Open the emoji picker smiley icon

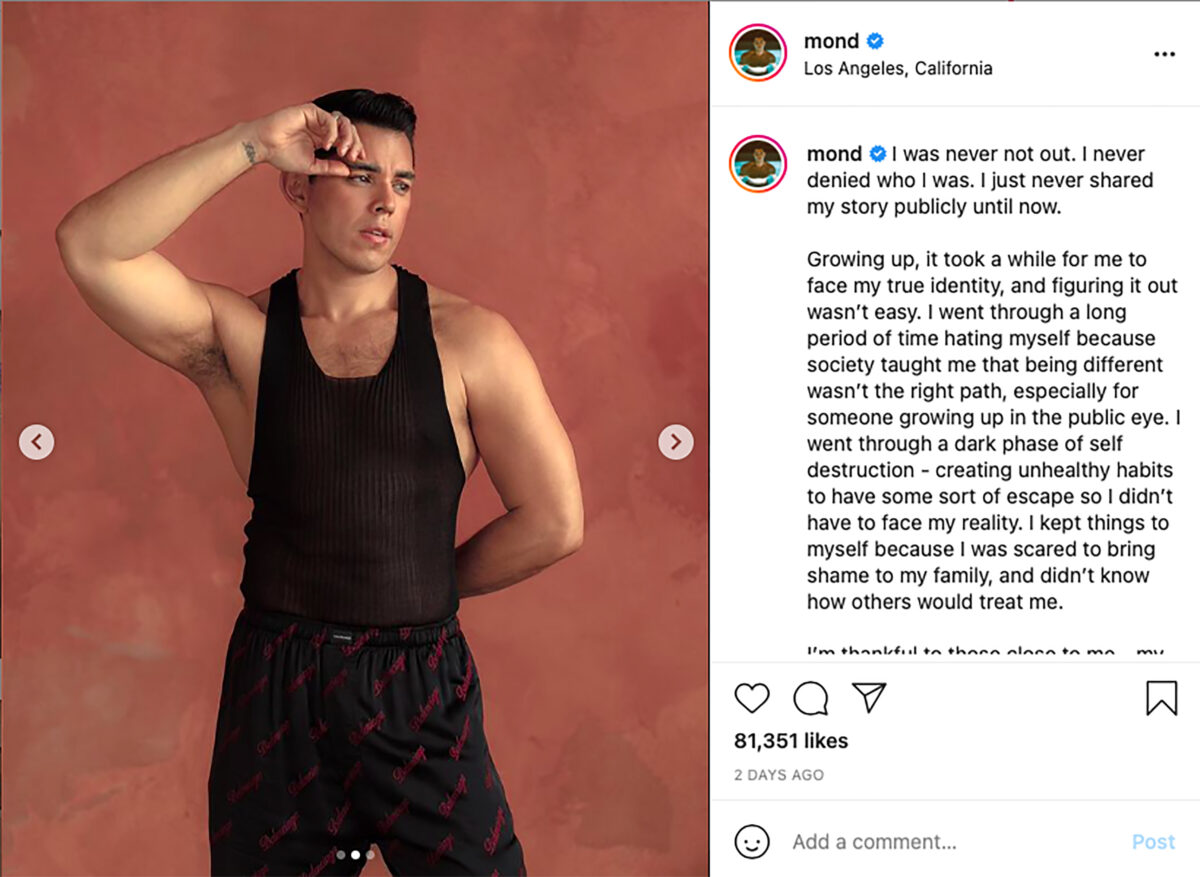click(752, 841)
